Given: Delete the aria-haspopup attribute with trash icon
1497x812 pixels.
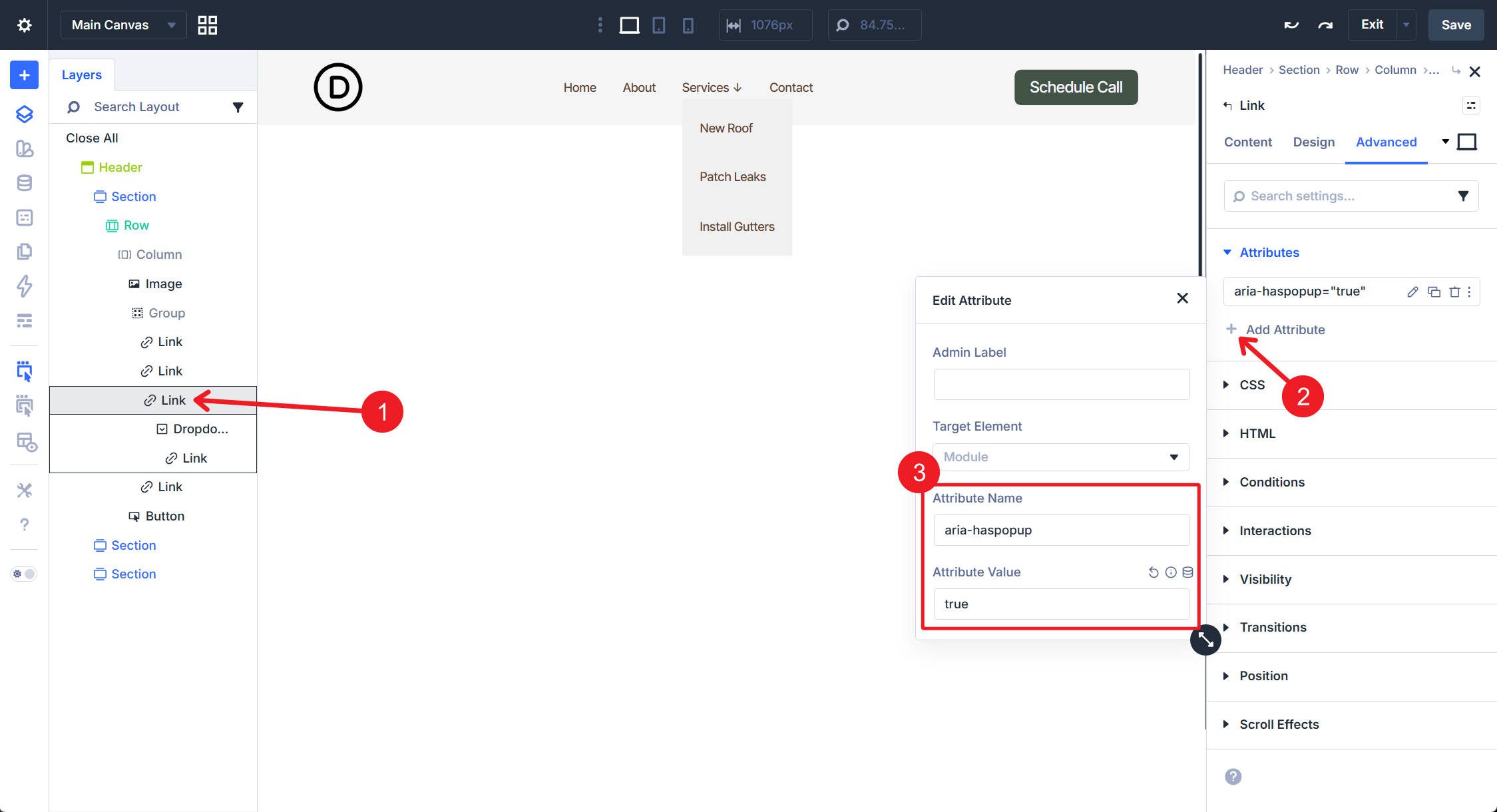Looking at the screenshot, I should click(x=1454, y=292).
